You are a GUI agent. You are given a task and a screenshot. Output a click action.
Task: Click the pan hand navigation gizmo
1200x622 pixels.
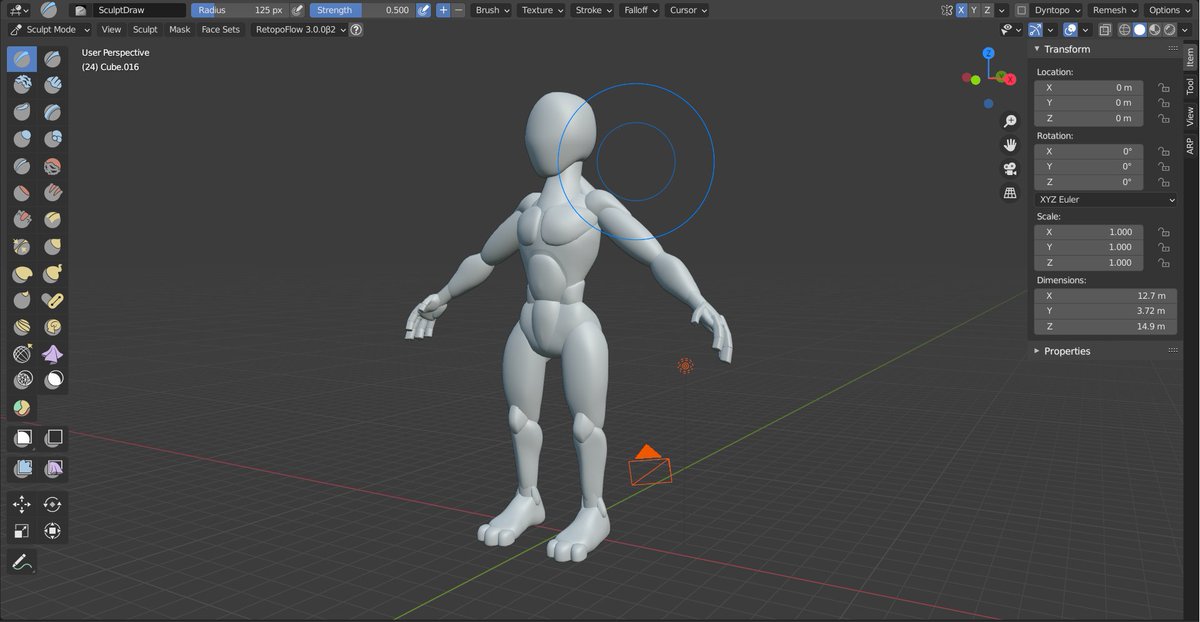1010,145
